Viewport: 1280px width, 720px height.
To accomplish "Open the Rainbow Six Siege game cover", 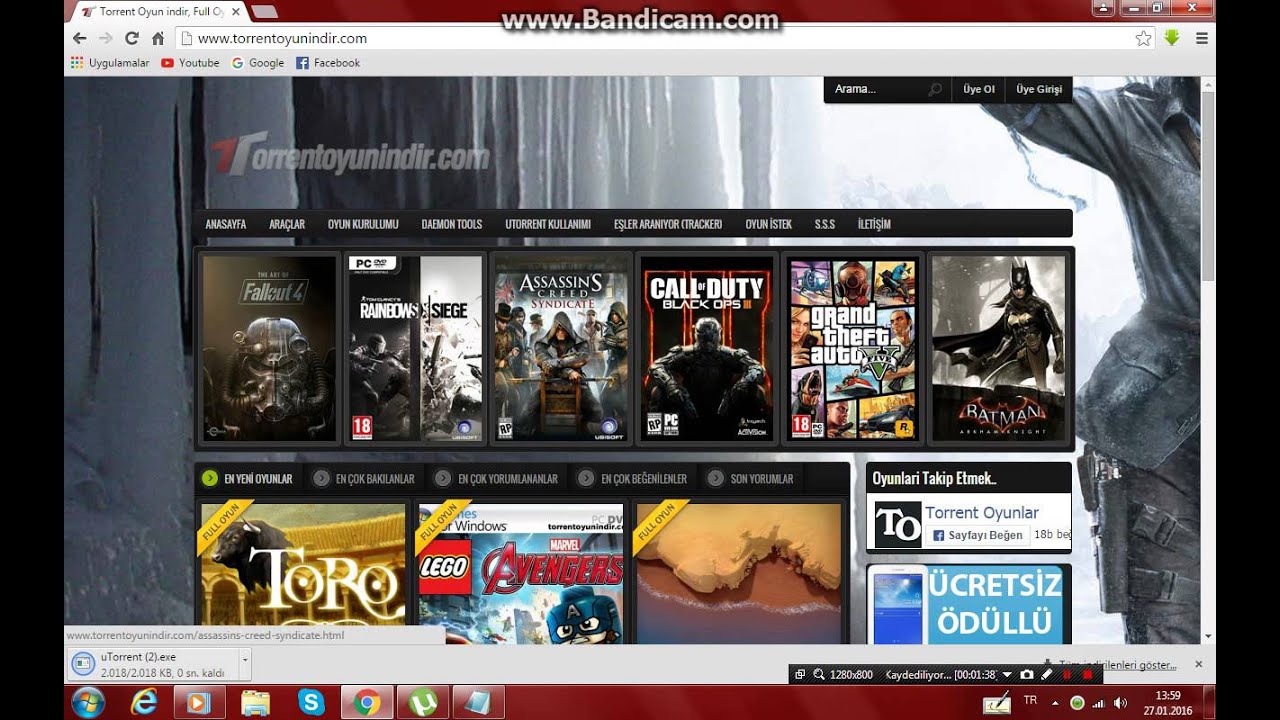I will point(416,348).
